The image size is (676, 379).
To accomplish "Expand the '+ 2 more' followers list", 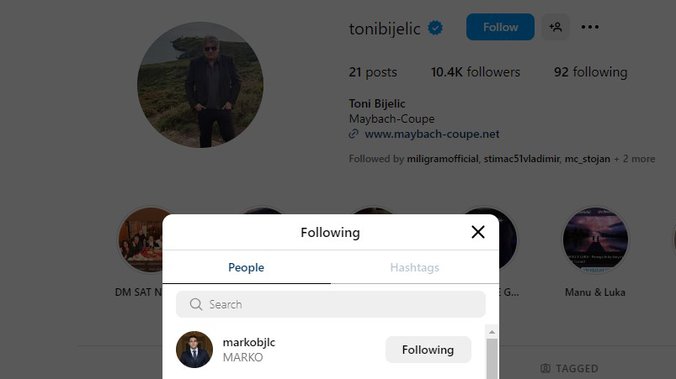I will click(x=634, y=159).
